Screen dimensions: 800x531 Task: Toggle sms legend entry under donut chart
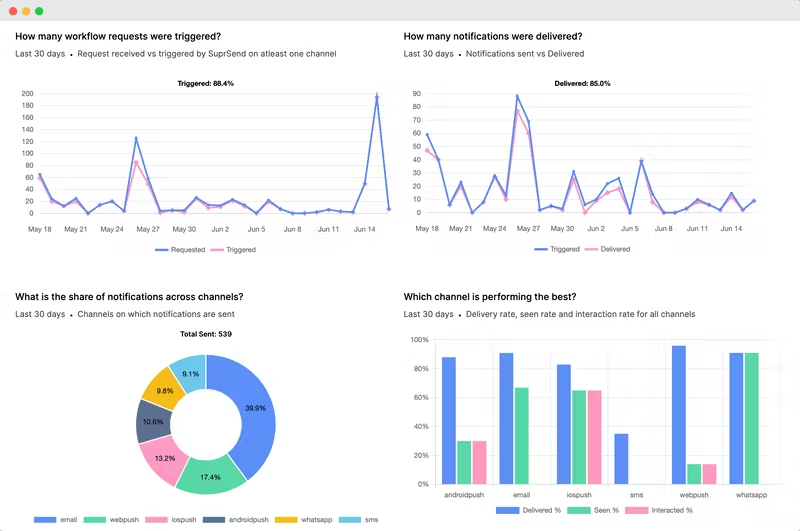click(x=359, y=520)
